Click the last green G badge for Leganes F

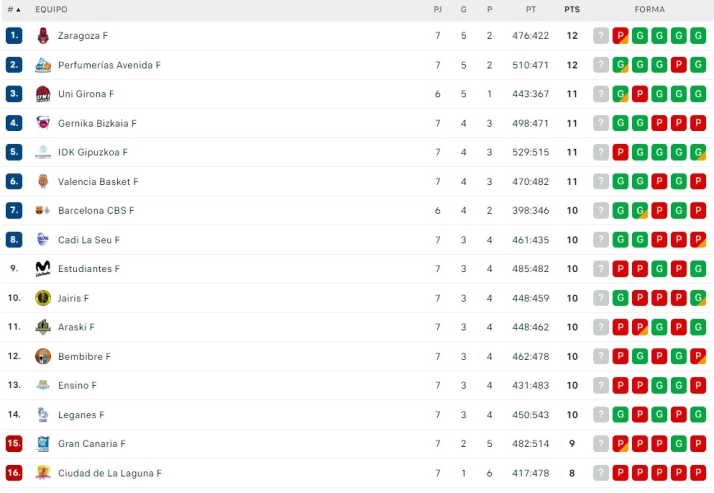coord(698,414)
